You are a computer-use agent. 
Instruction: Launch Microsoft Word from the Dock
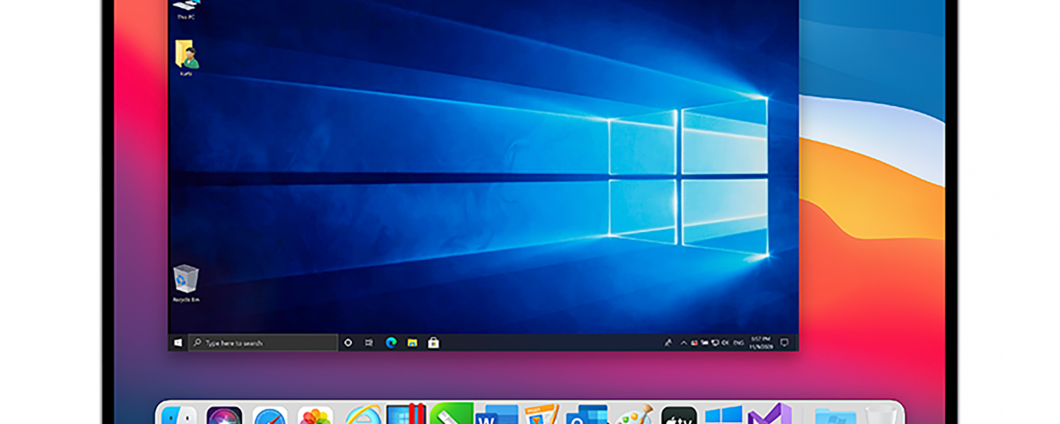point(497,417)
